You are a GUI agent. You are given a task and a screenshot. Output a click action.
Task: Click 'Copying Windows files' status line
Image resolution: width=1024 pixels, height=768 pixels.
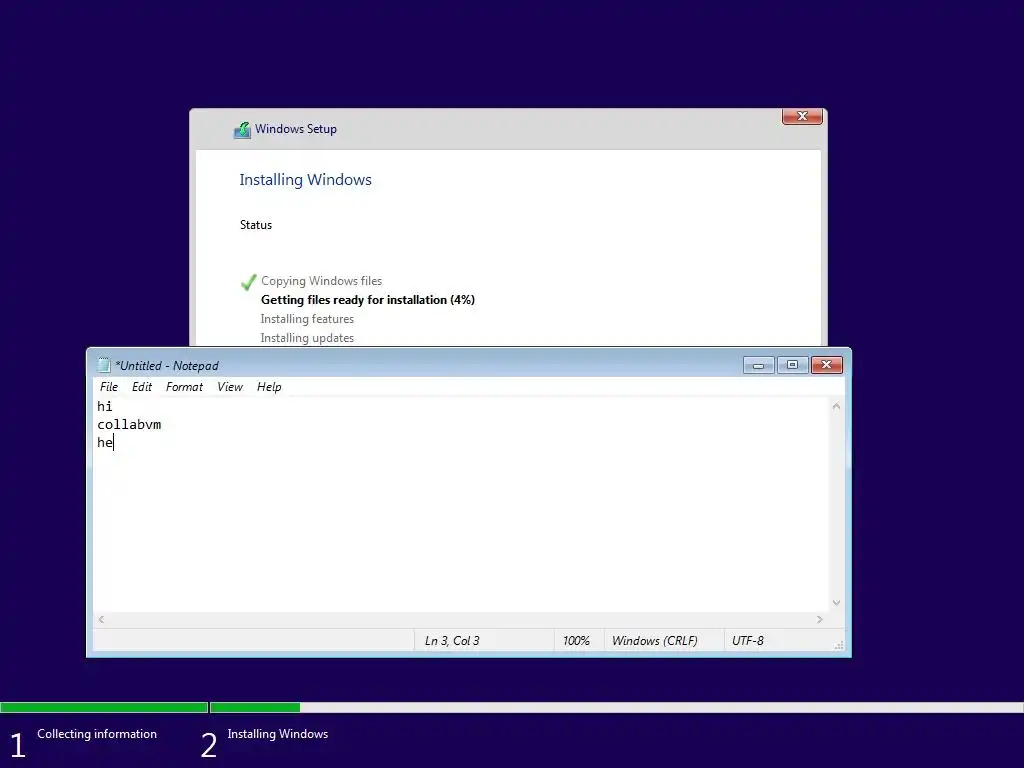[321, 281]
